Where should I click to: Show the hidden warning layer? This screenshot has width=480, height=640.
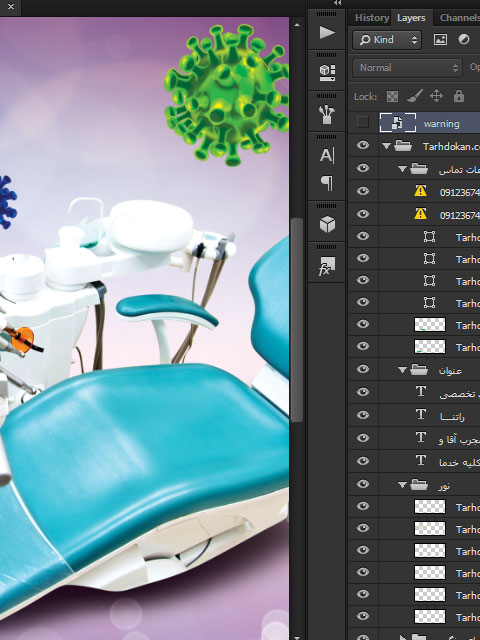coord(362,122)
